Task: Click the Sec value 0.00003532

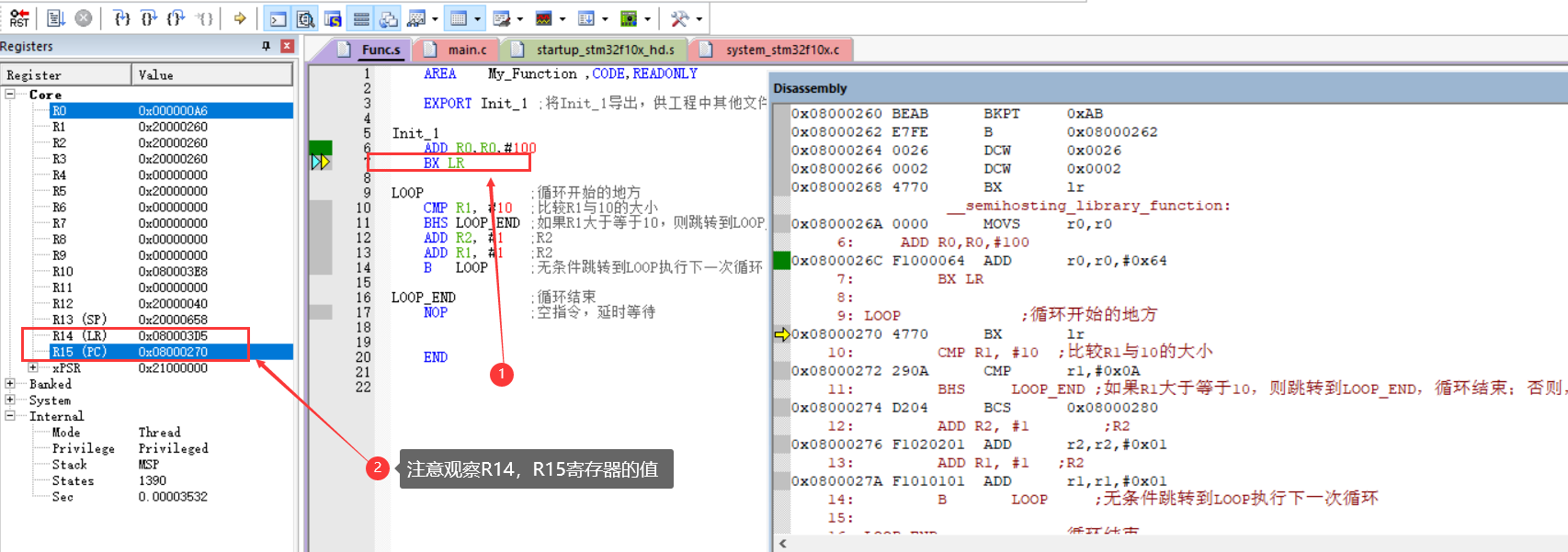Action: pos(173,497)
